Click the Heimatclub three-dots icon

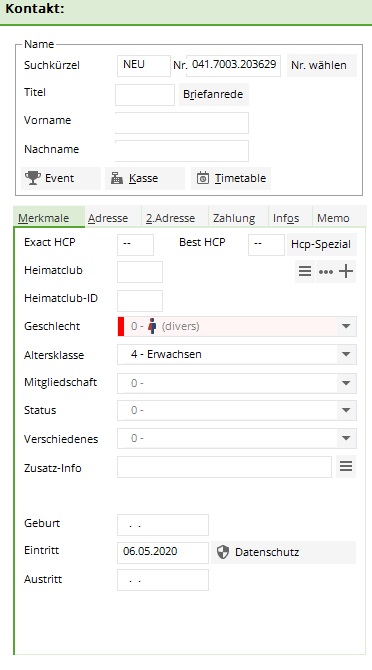point(326,271)
